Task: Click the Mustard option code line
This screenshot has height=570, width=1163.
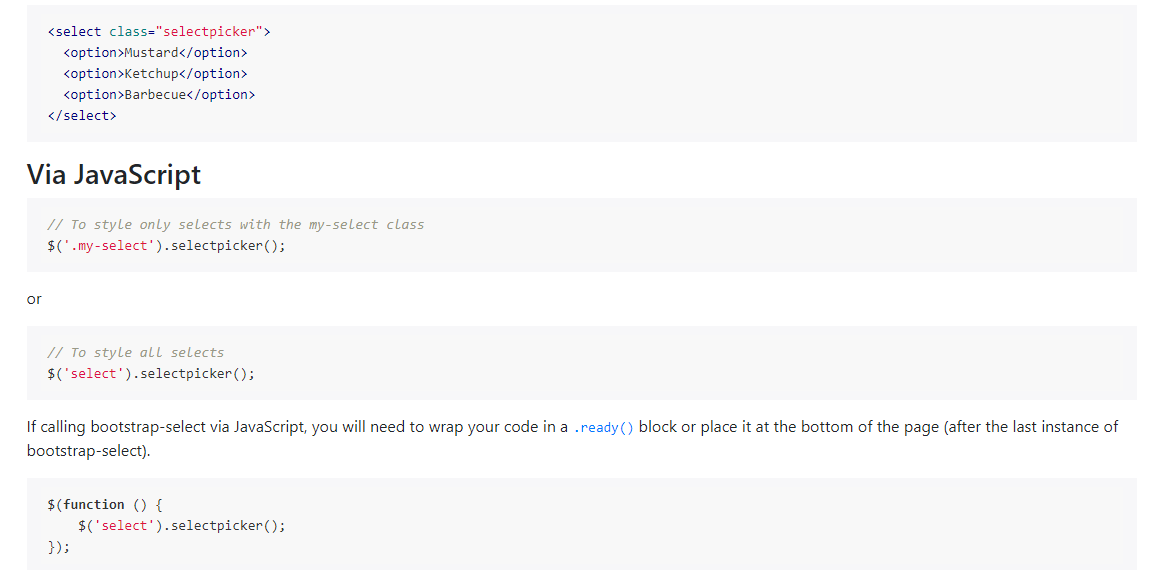Action: pyautogui.click(x=155, y=52)
